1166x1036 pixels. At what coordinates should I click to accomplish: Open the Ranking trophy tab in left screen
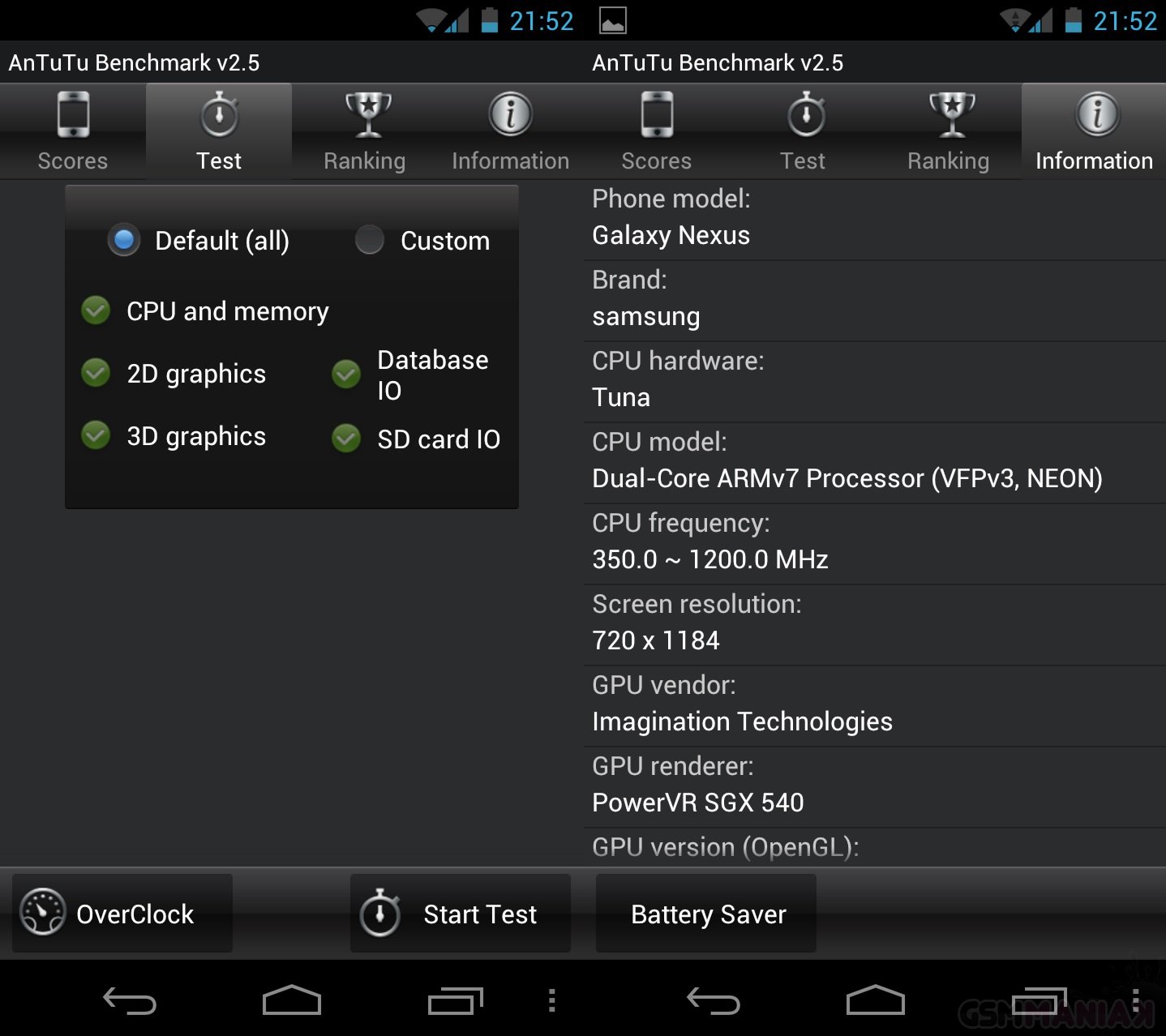pos(365,131)
